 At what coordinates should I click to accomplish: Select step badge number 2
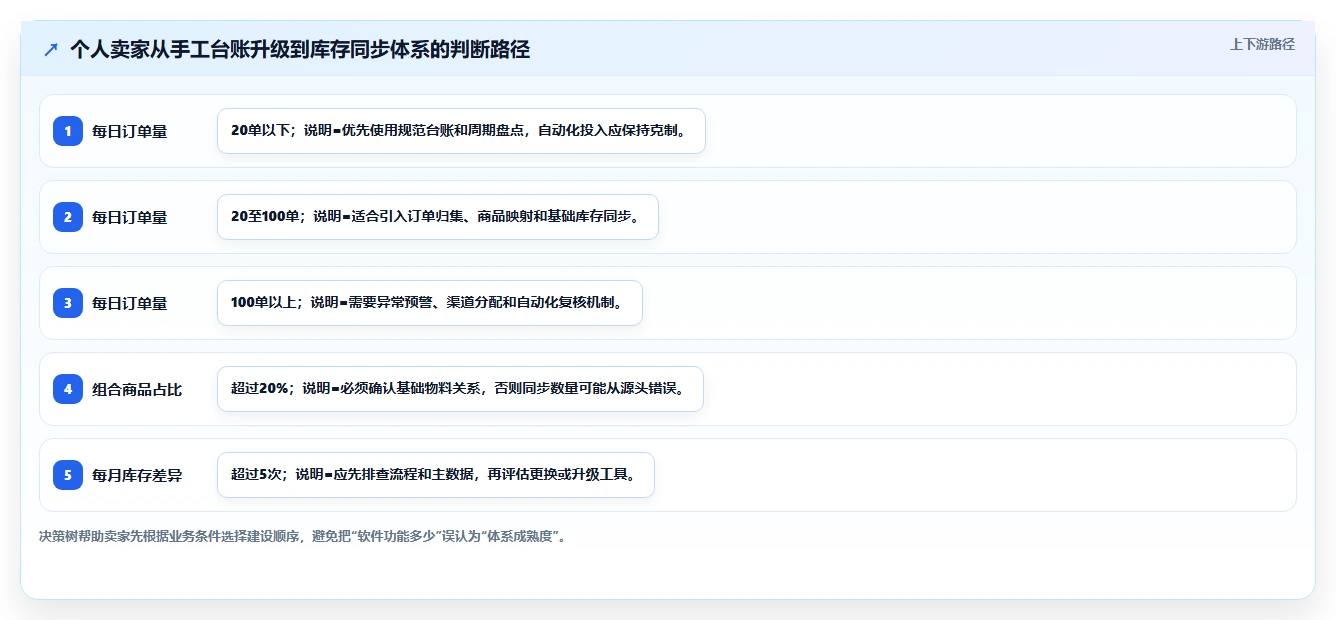(x=68, y=217)
